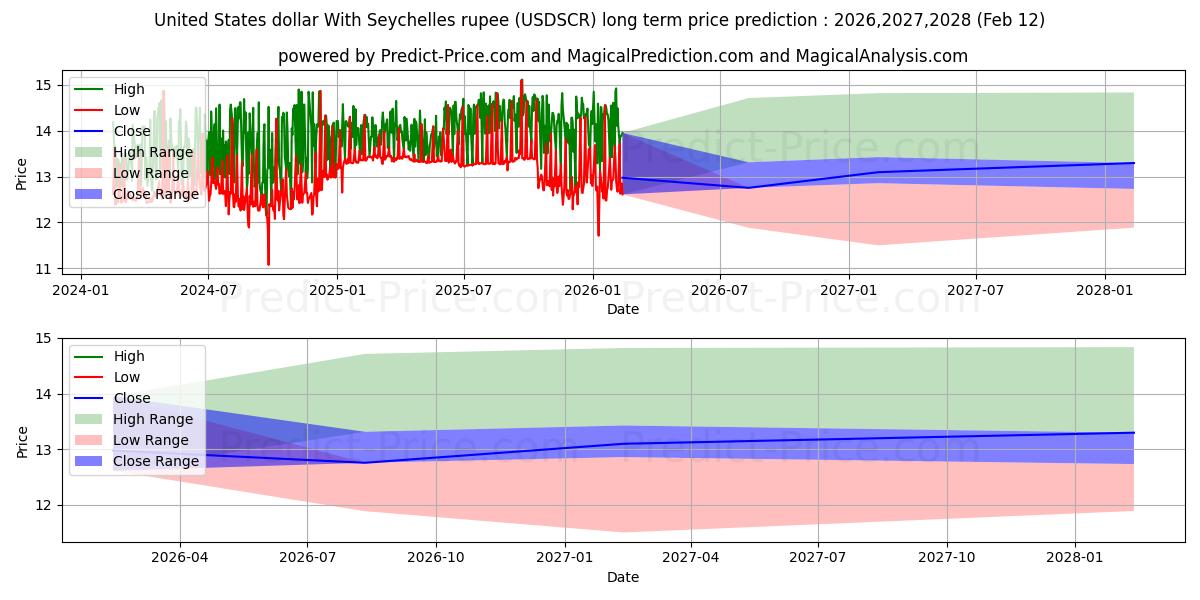Click the USDSCR chart title at the top
Screen dimensions: 1200x600
coord(599,20)
